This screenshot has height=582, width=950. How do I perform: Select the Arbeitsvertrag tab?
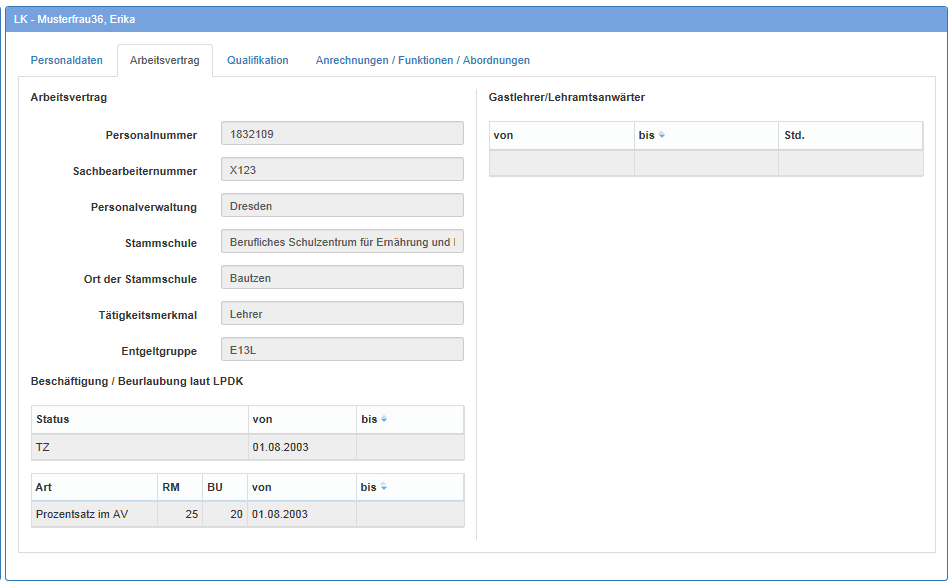click(164, 60)
